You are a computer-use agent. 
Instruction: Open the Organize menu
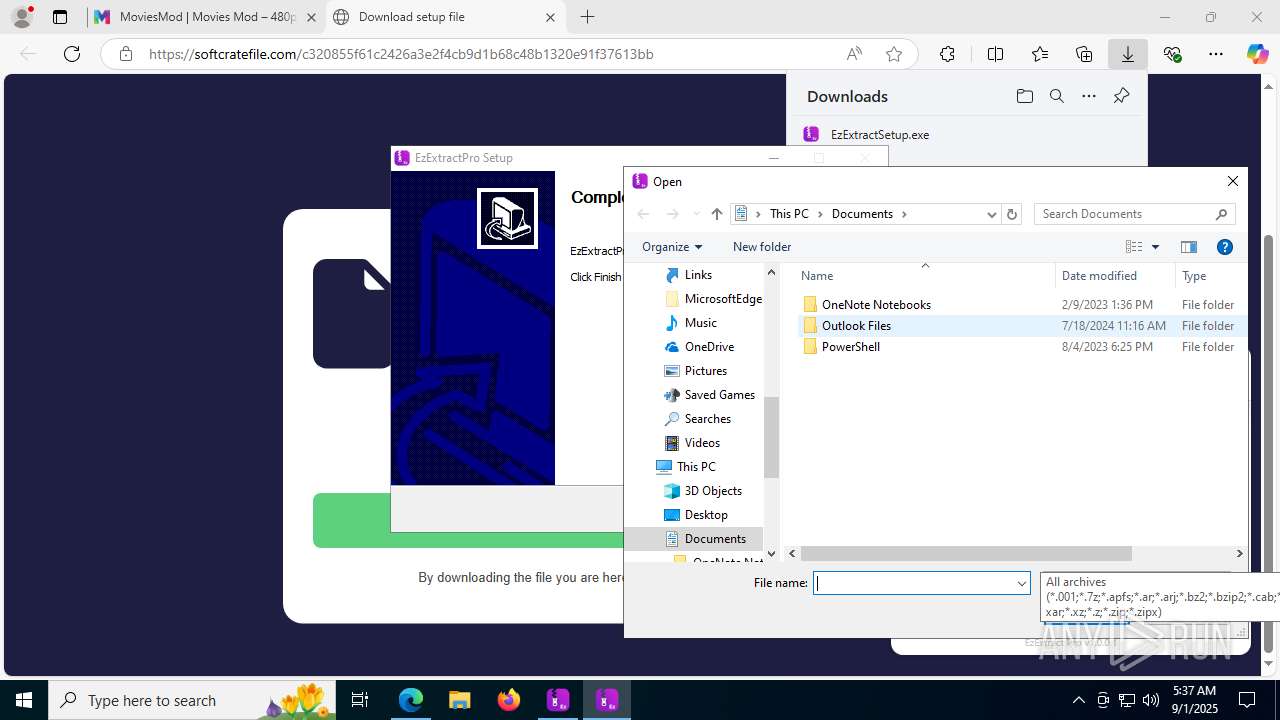point(672,247)
